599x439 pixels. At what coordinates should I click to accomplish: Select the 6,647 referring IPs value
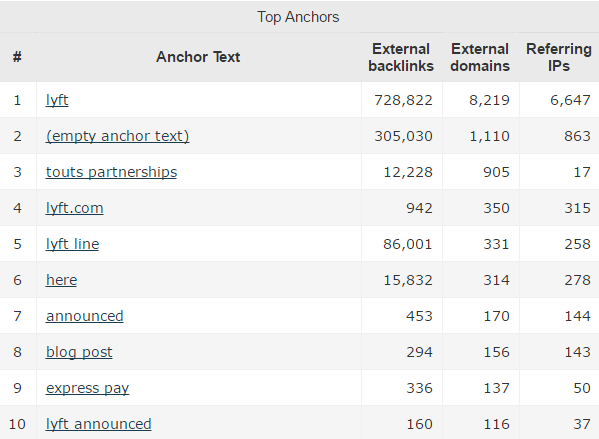[570, 100]
